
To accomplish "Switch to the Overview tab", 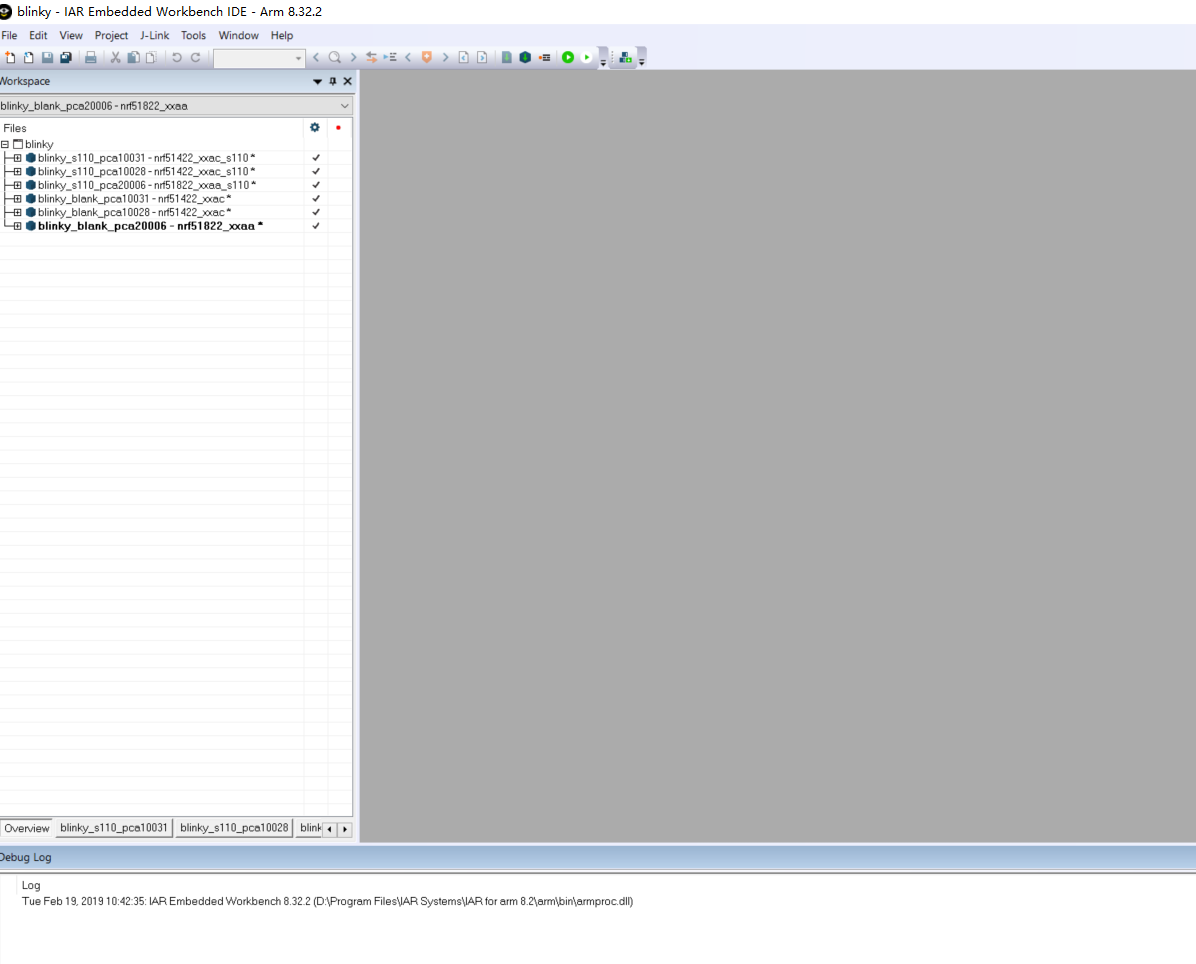I will pos(27,828).
